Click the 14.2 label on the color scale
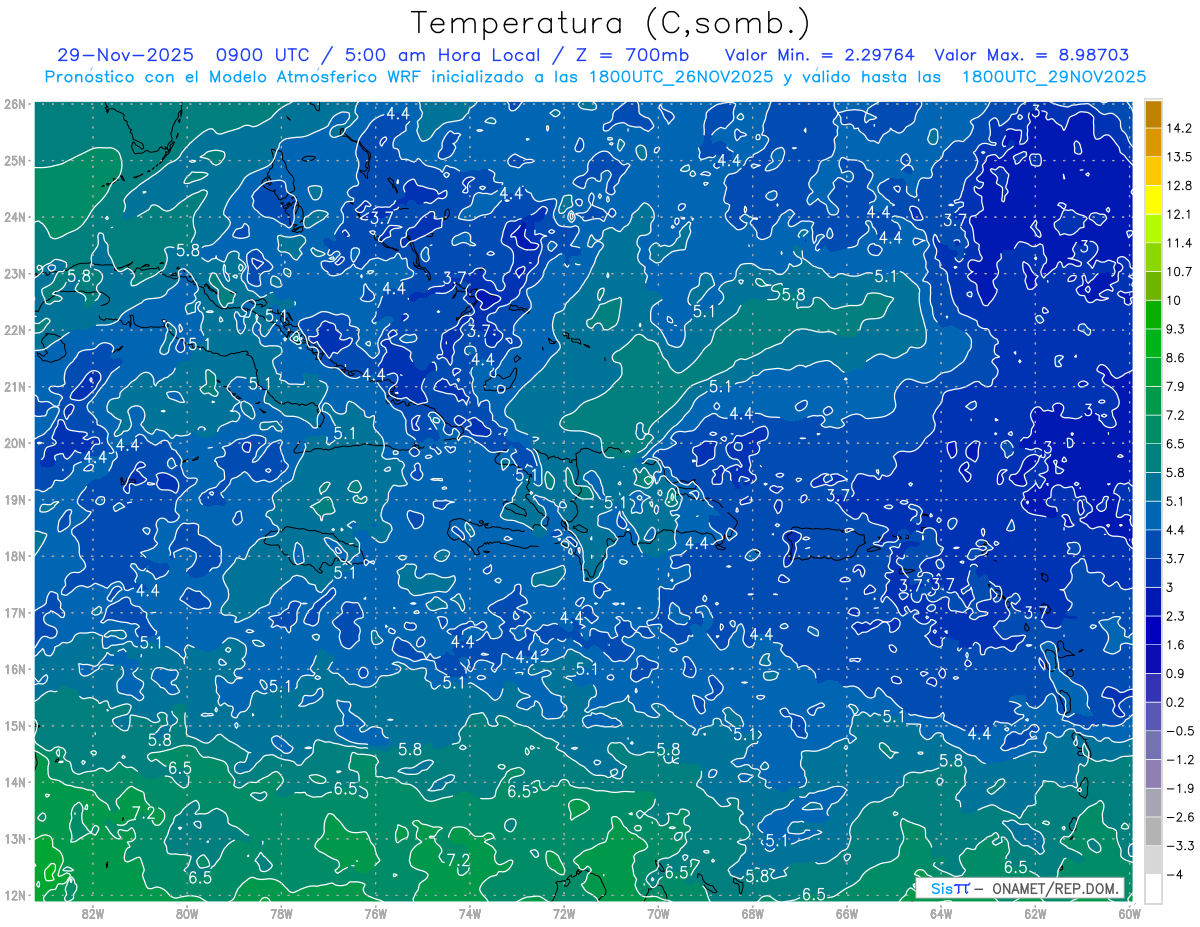 (x=1179, y=128)
